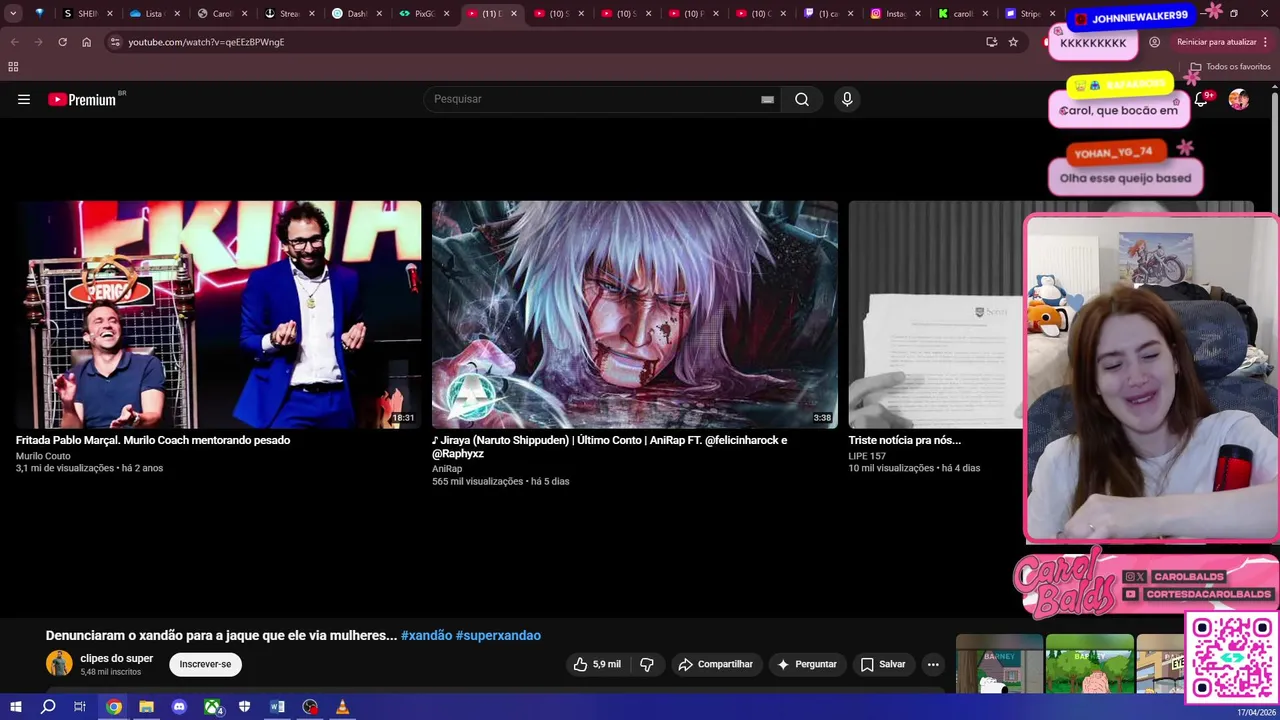Switch to the Stream tab
The height and width of the screenshot is (720, 1280).
coord(288,14)
